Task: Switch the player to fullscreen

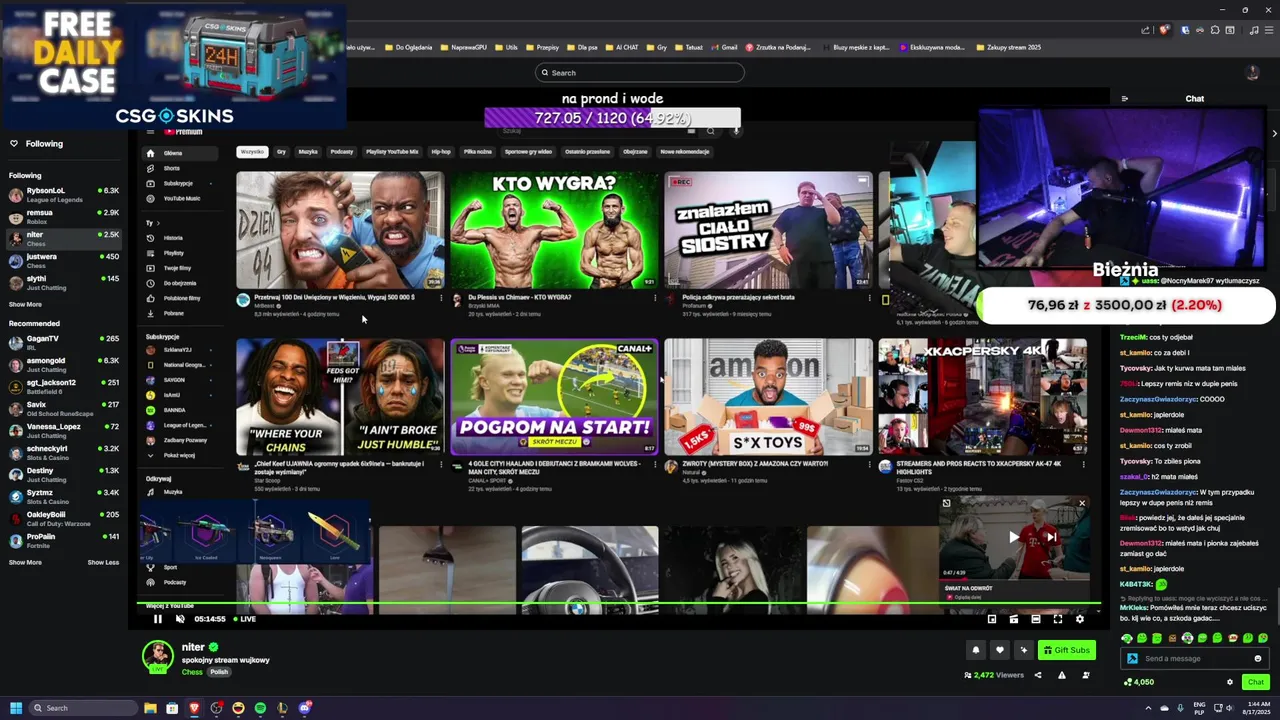Action: pos(1058,619)
